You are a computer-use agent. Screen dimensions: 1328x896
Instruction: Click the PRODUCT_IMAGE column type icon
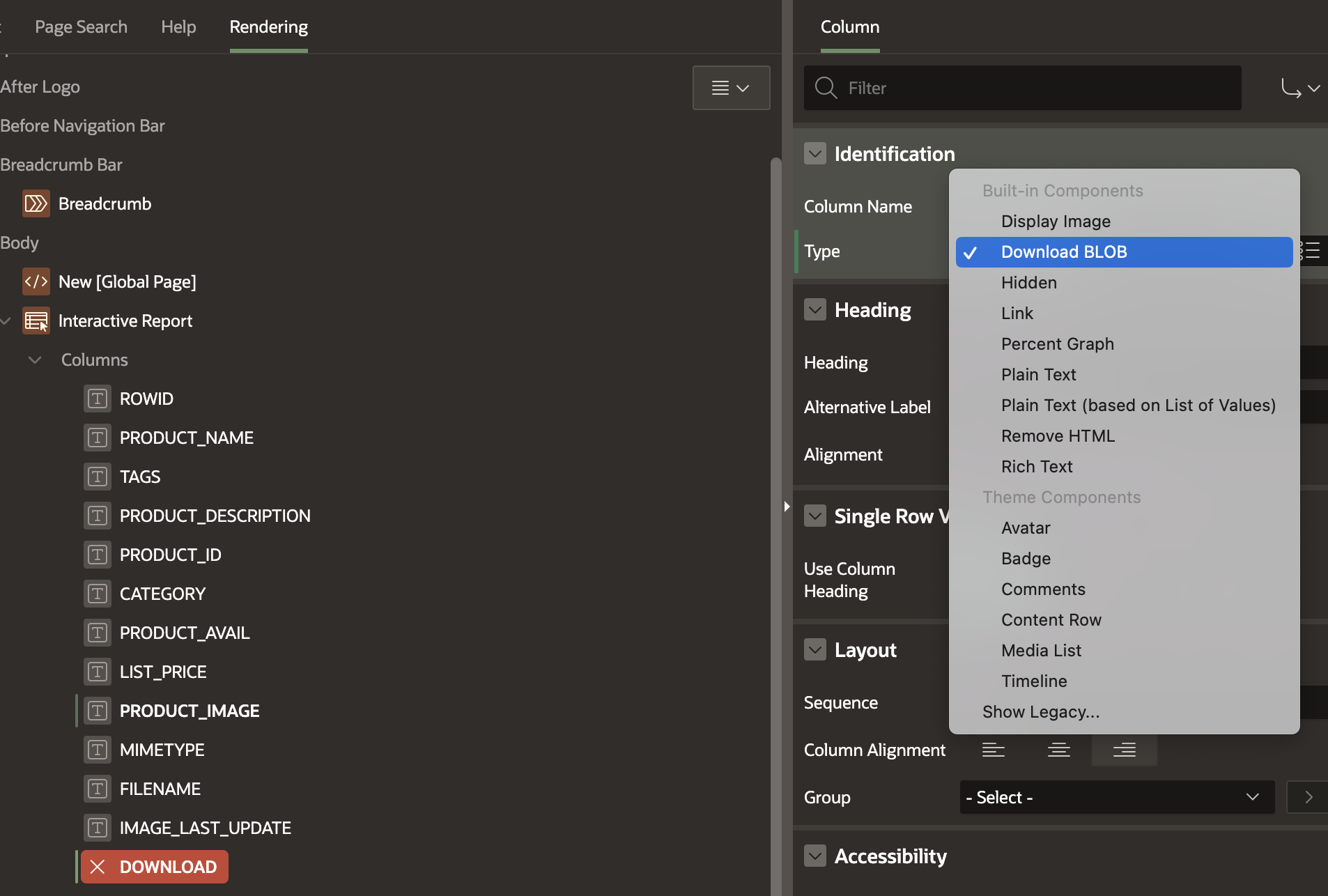click(97, 710)
